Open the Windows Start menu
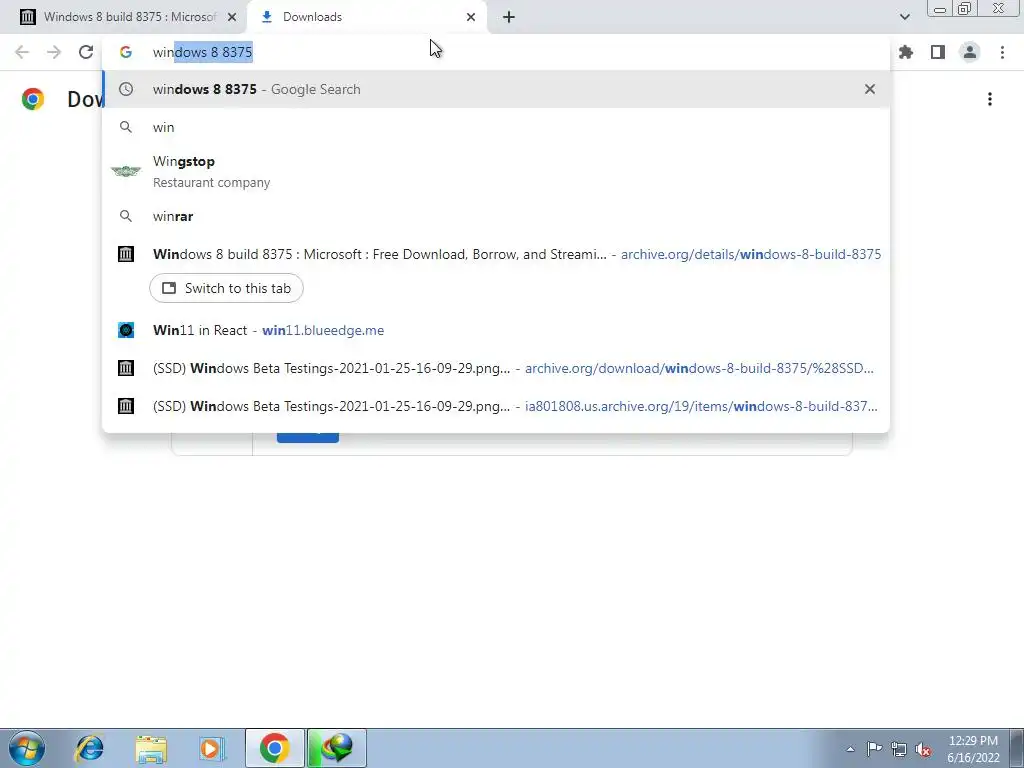1024x768 pixels. click(x=27, y=748)
